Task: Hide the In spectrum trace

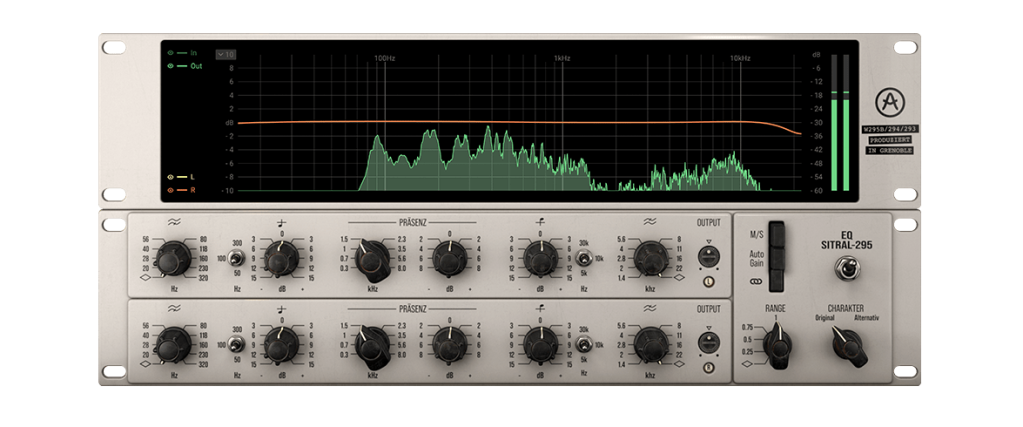Action: point(171,52)
